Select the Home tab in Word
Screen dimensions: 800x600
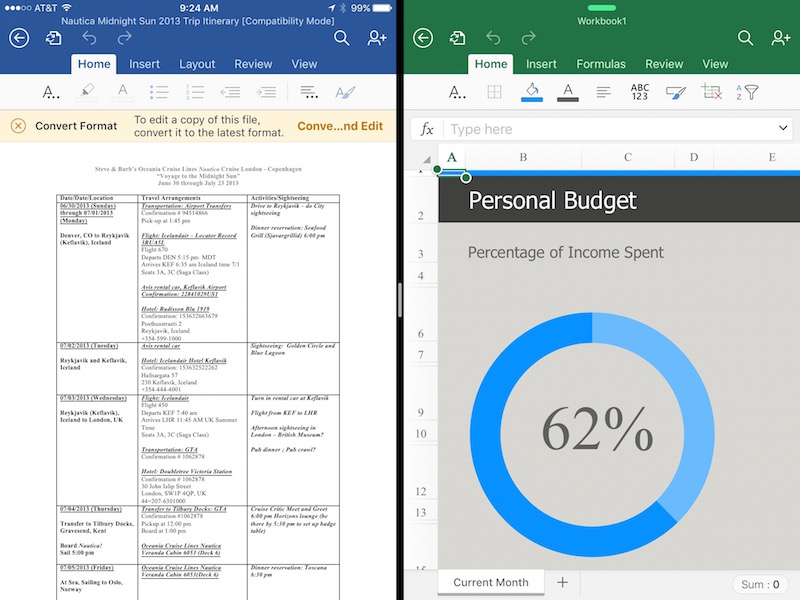click(x=94, y=64)
